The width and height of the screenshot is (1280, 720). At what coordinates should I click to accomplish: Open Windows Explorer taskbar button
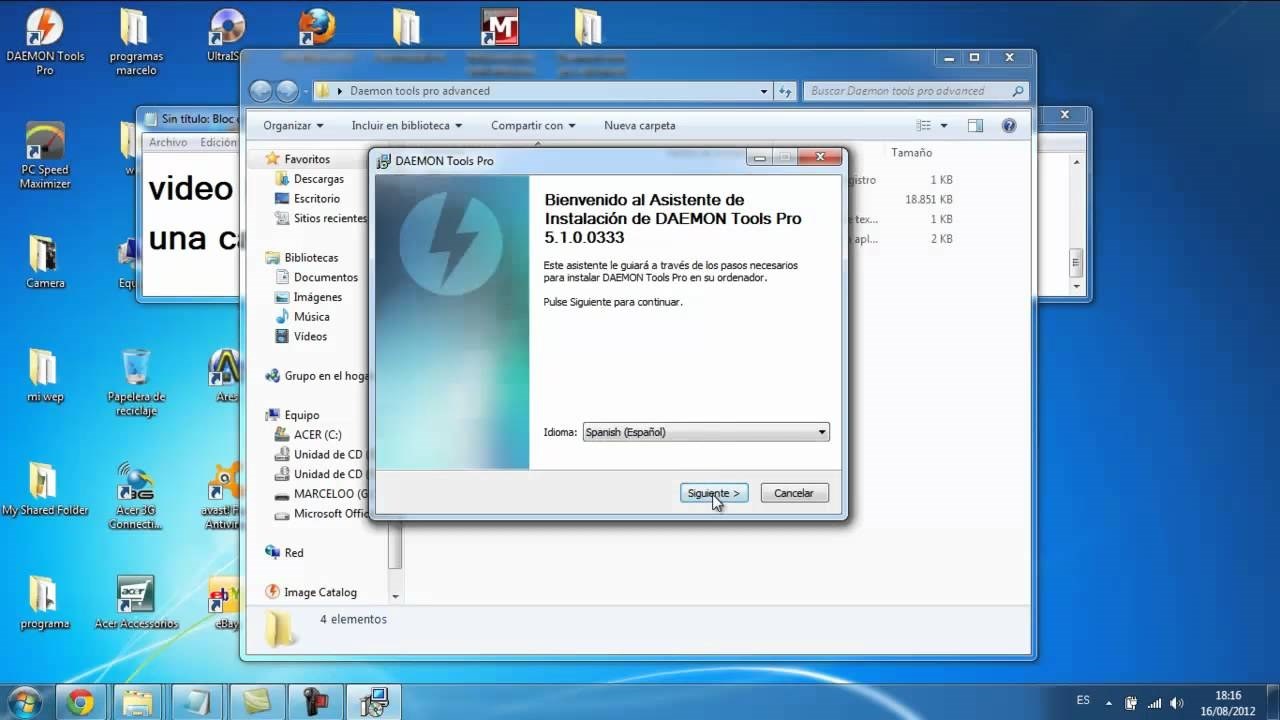(x=138, y=702)
